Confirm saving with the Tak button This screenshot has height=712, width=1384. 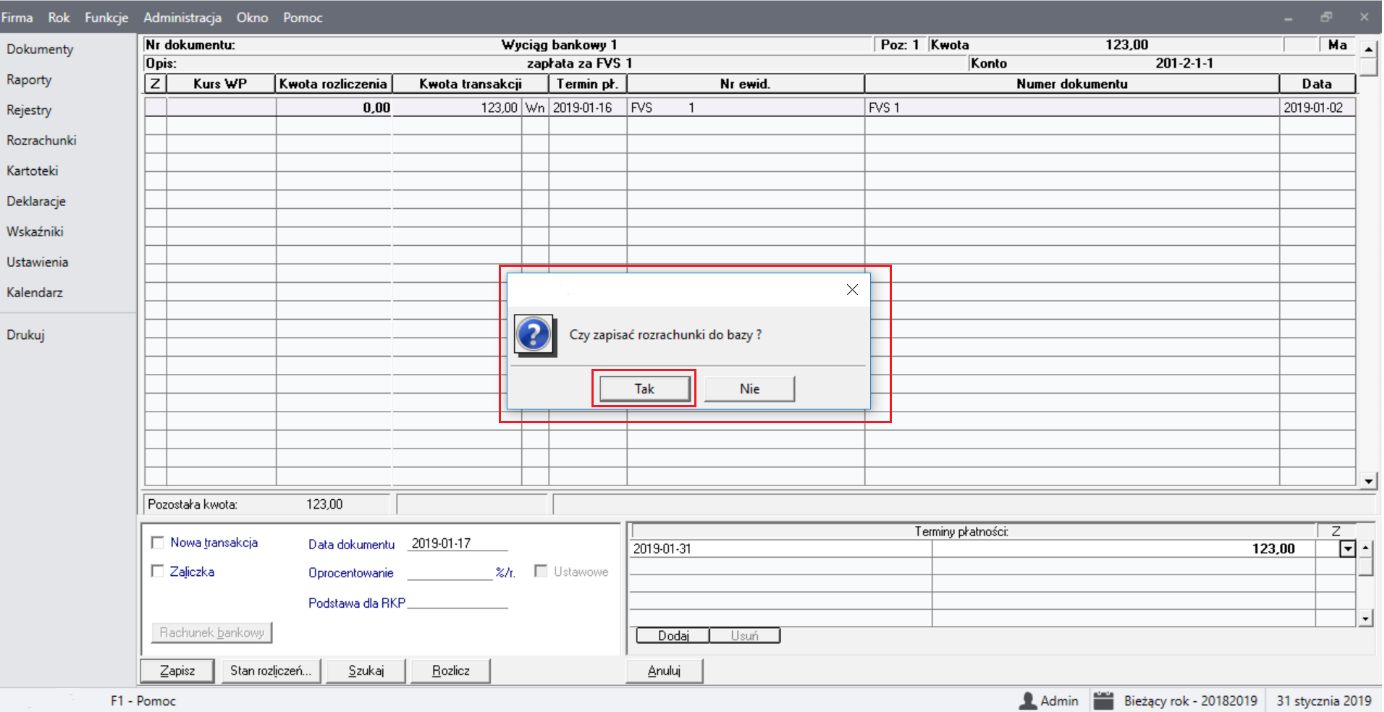tap(644, 389)
